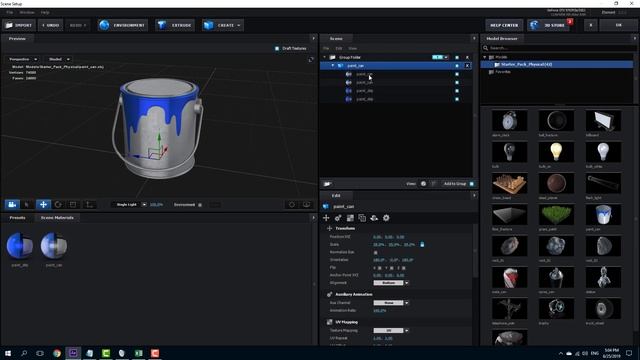Open the Aux Channel dropdown

tap(391, 303)
